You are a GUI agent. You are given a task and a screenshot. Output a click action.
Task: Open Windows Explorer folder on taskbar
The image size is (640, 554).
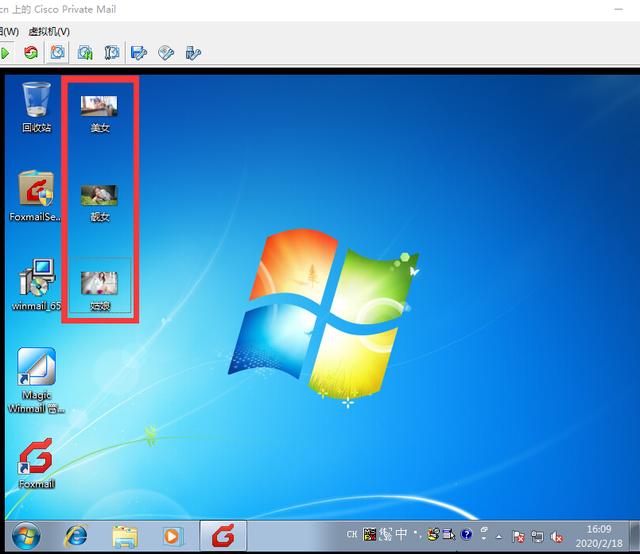click(124, 536)
